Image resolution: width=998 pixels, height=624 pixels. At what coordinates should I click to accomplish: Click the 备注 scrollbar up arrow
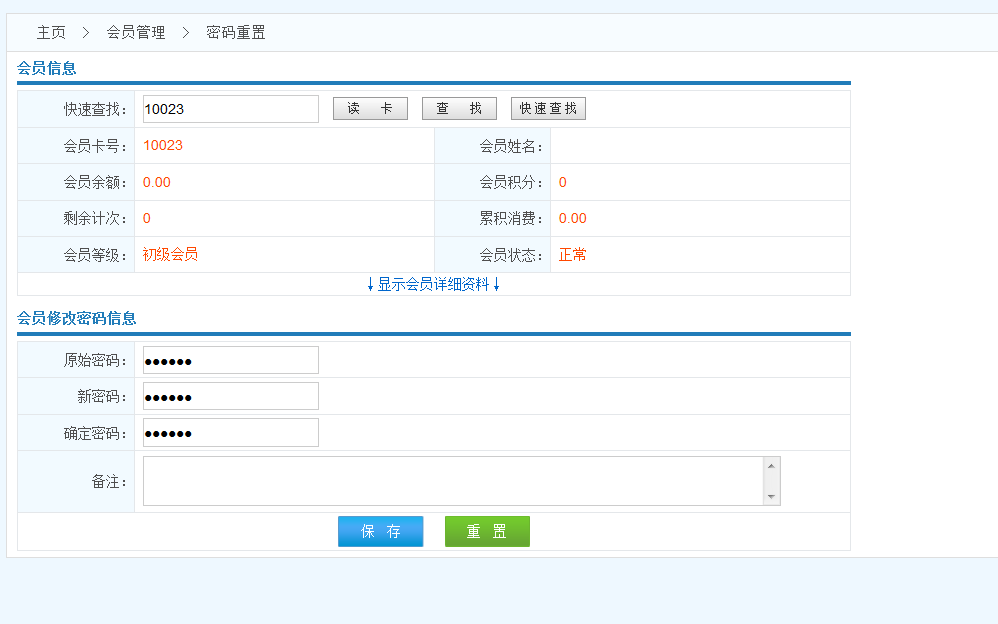coord(771,466)
